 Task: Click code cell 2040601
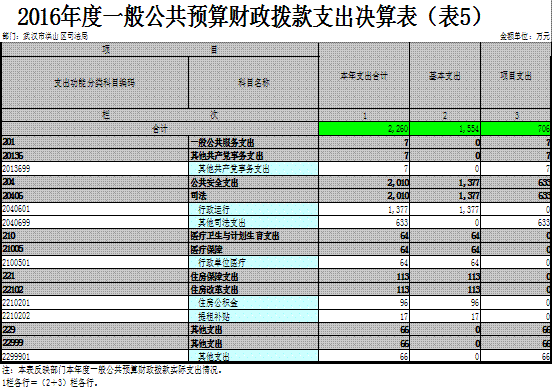point(95,209)
